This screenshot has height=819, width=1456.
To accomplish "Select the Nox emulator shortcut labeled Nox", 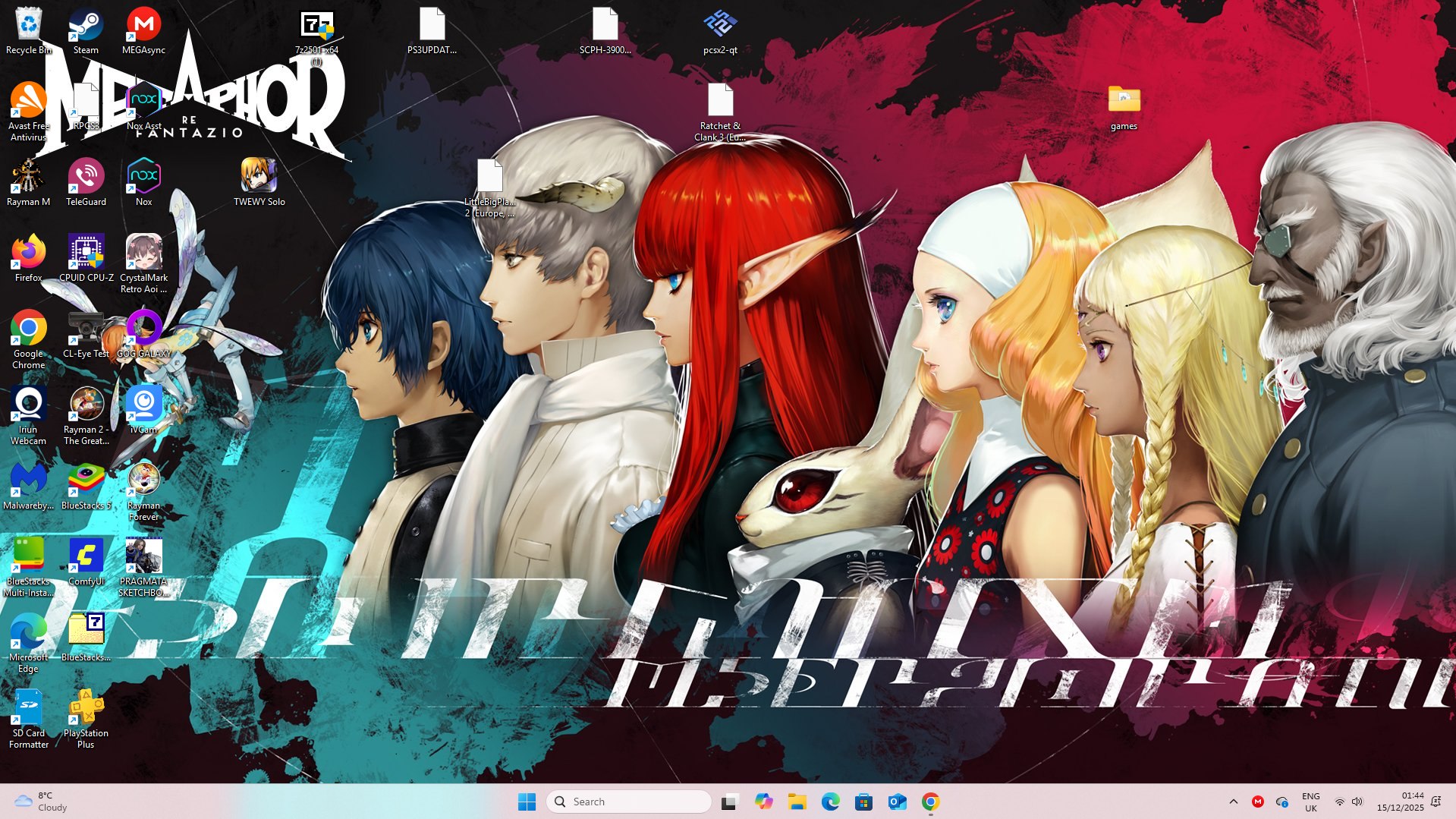I will point(143,183).
